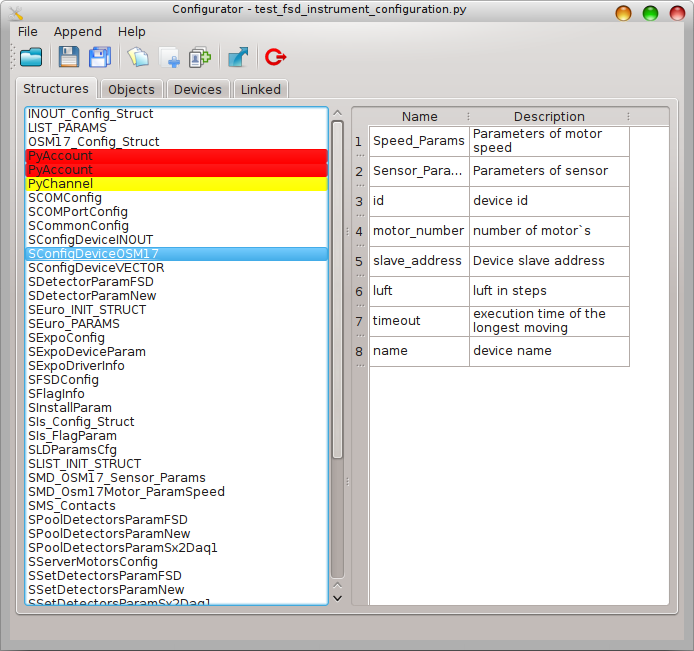
Task: Click the add device contacts icon
Action: (199, 57)
